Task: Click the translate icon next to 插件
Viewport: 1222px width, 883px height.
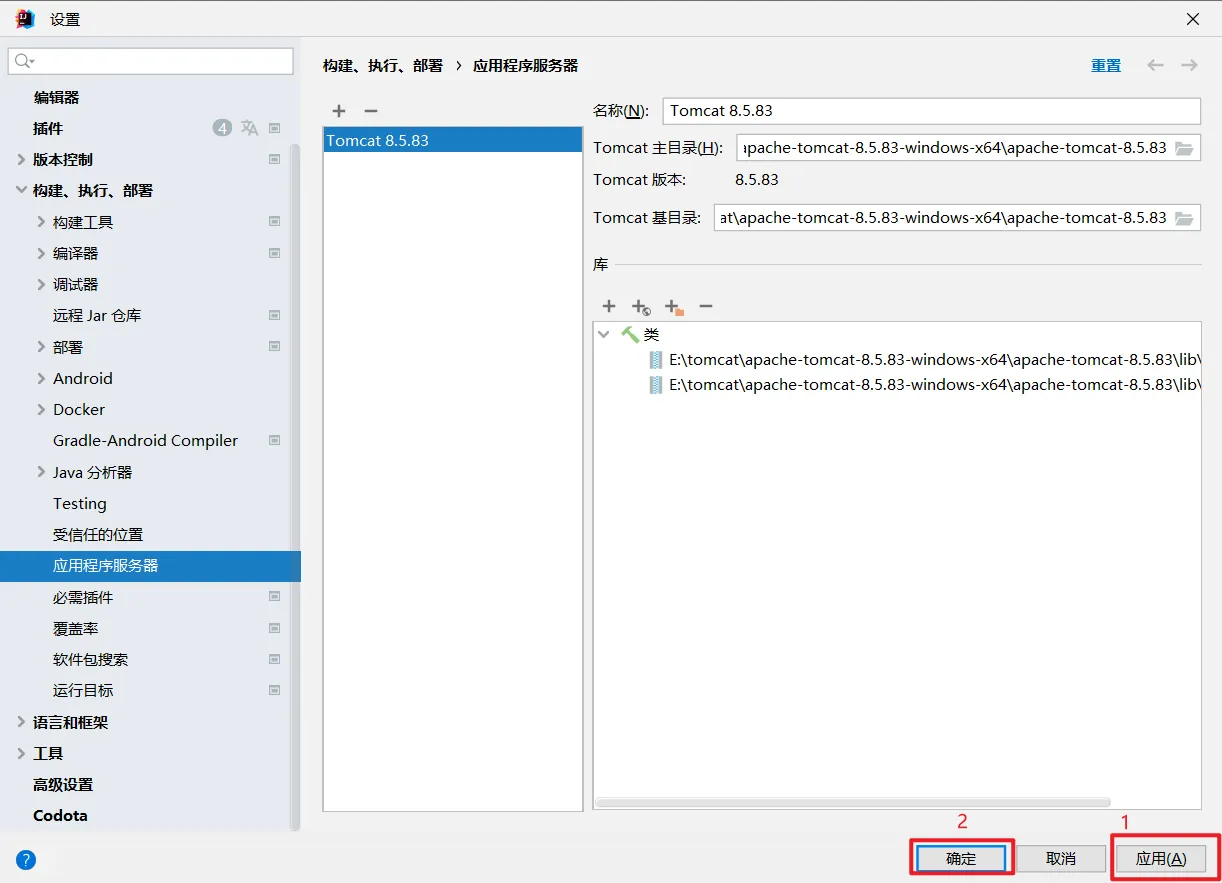Action: coord(249,128)
